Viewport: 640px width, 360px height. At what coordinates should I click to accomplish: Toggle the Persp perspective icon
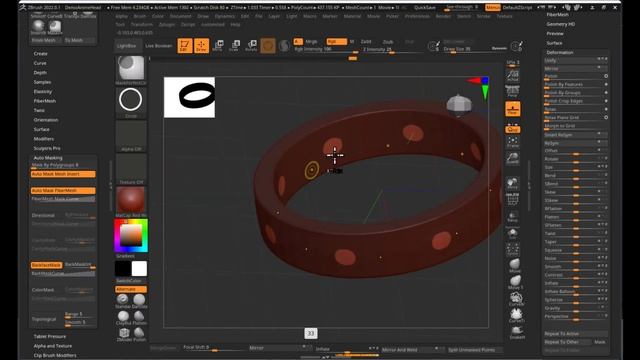[513, 91]
